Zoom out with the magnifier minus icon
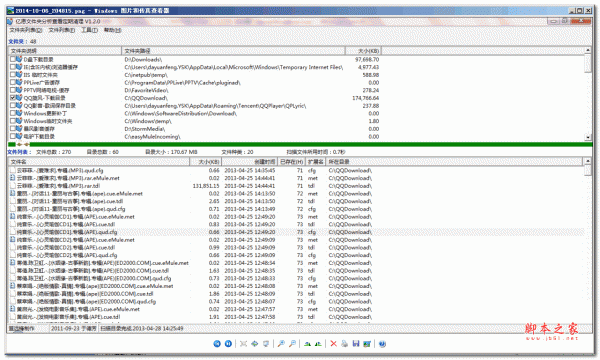The width and height of the screenshot is (600, 360). [x=292, y=344]
